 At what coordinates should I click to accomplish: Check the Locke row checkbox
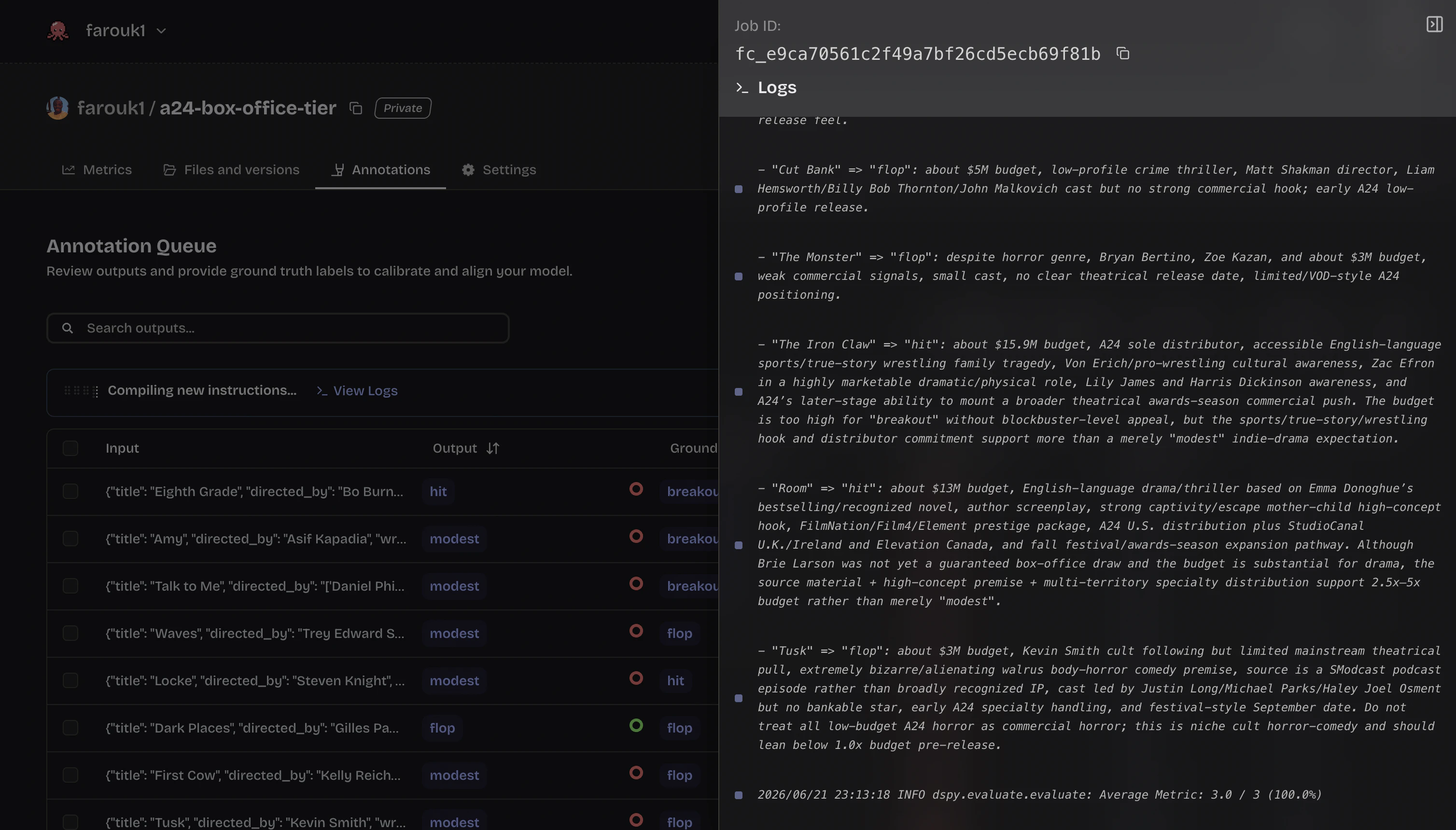[70, 680]
